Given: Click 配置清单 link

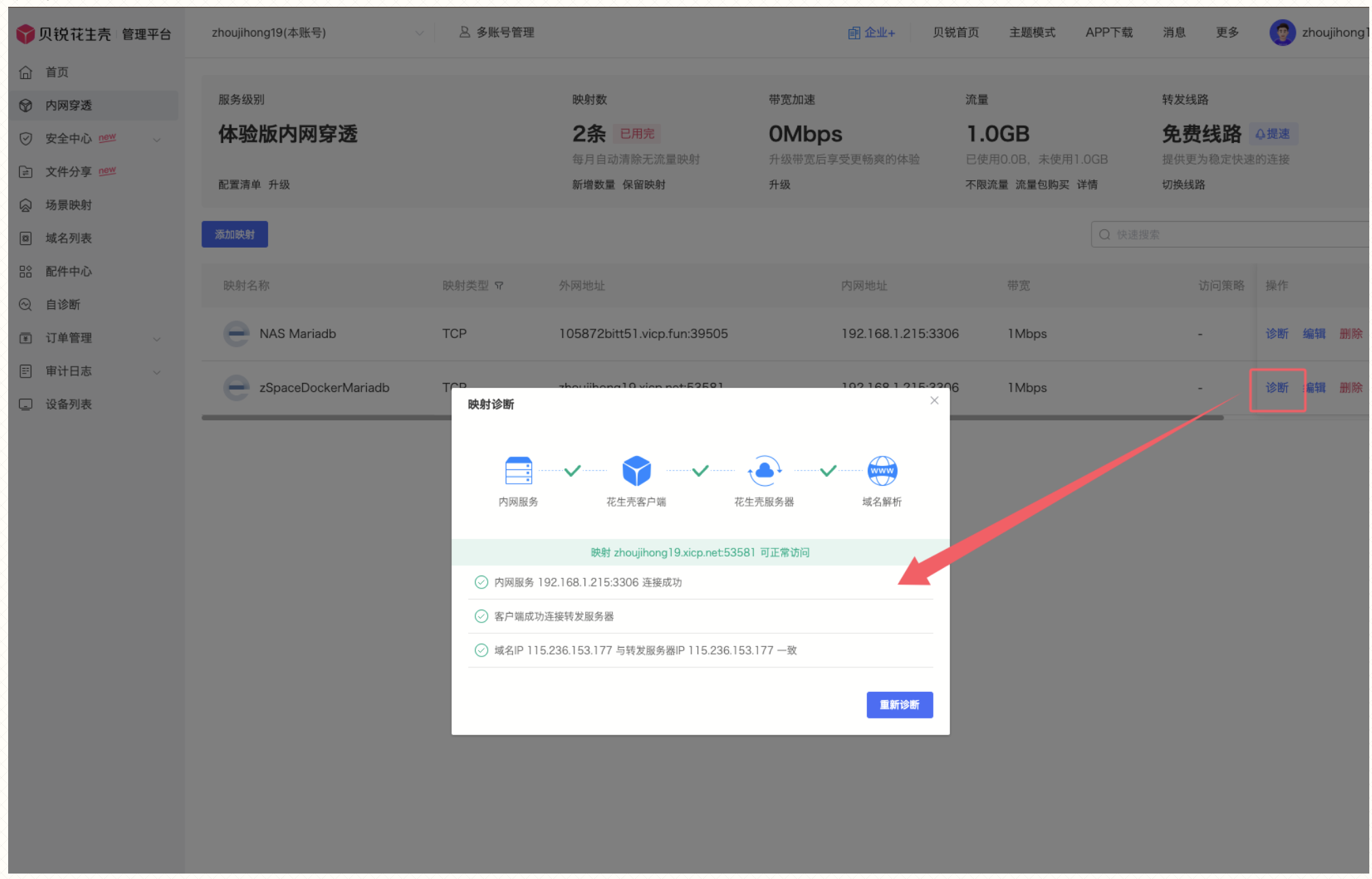Looking at the screenshot, I should click(240, 185).
